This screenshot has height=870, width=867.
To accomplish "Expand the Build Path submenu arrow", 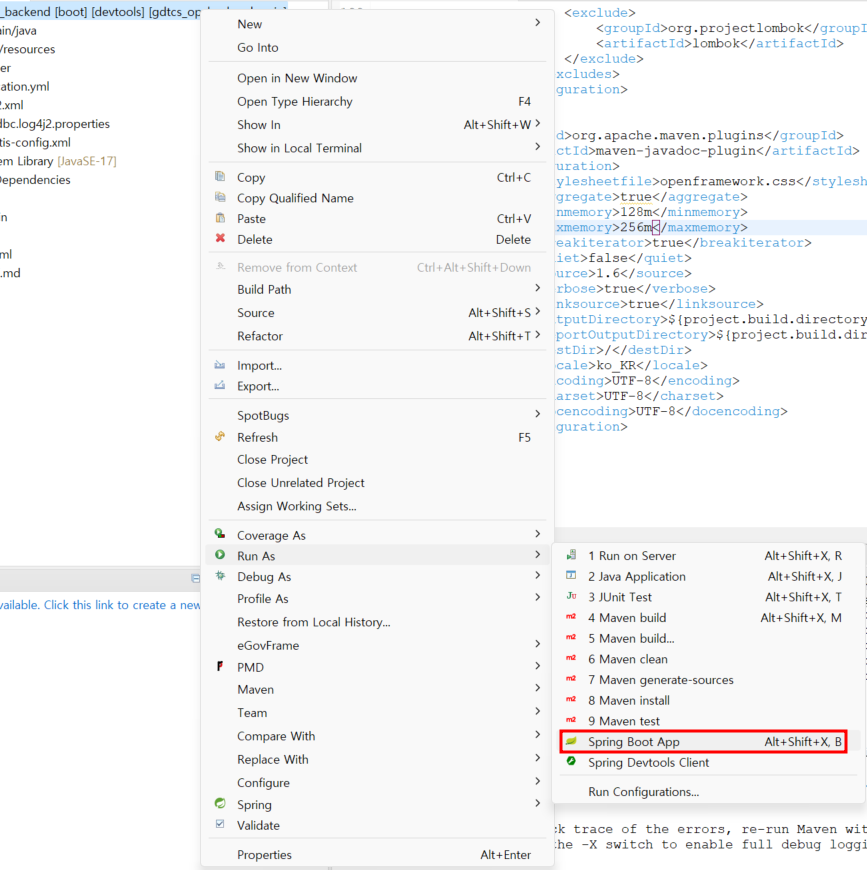I will [x=538, y=288].
